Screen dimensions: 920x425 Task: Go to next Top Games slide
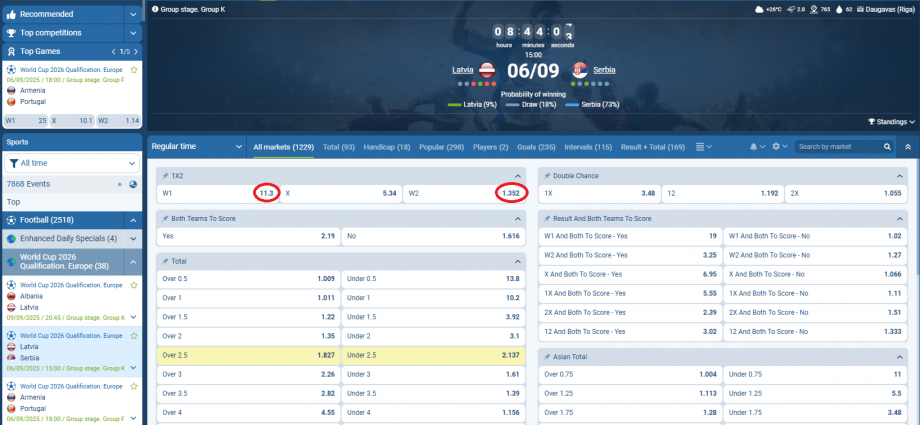tap(136, 52)
